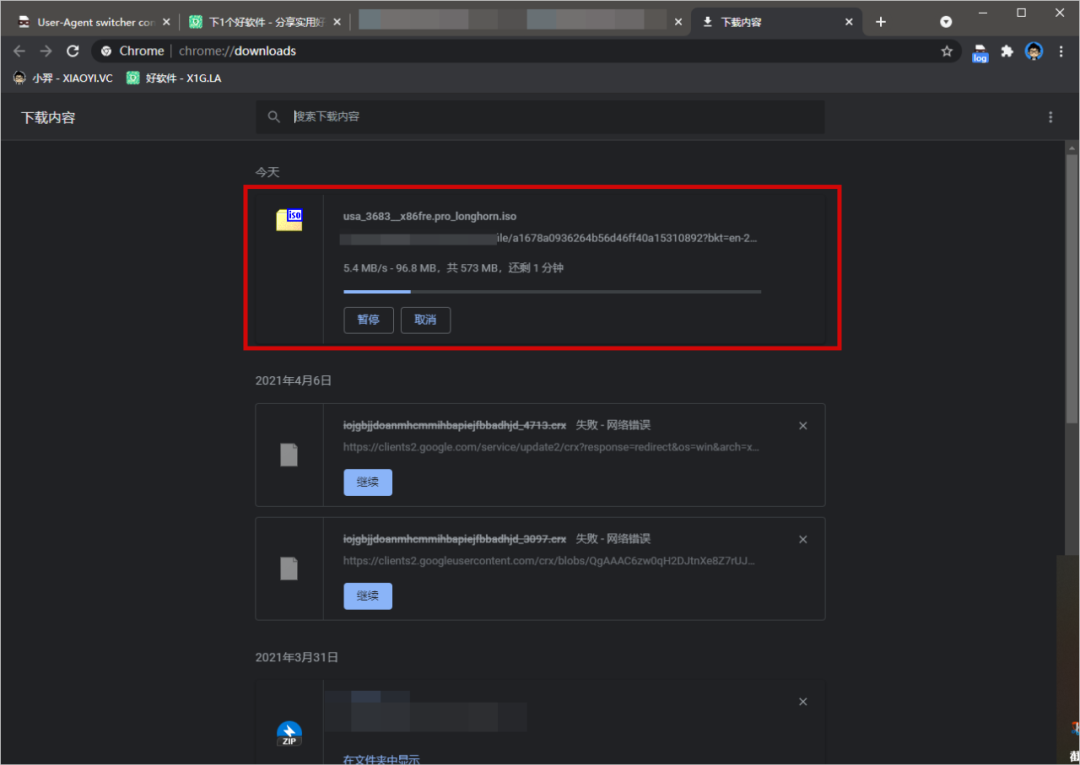Open new tab with plus button

(x=880, y=22)
